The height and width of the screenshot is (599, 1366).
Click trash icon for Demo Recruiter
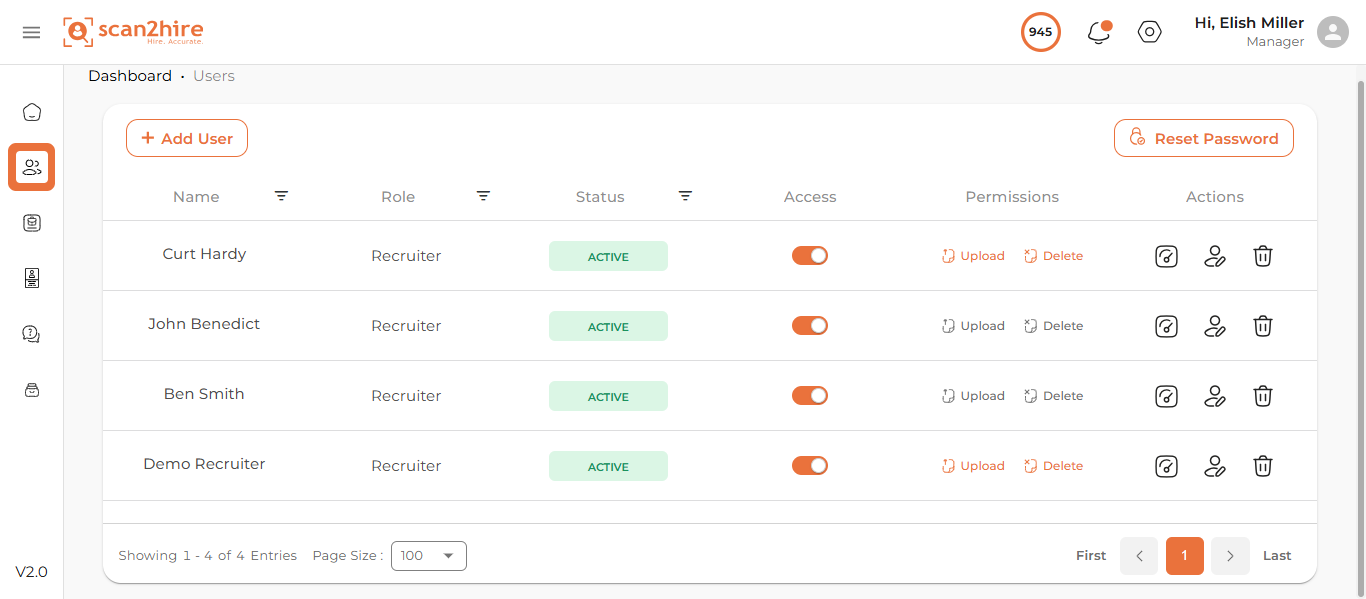click(1263, 466)
